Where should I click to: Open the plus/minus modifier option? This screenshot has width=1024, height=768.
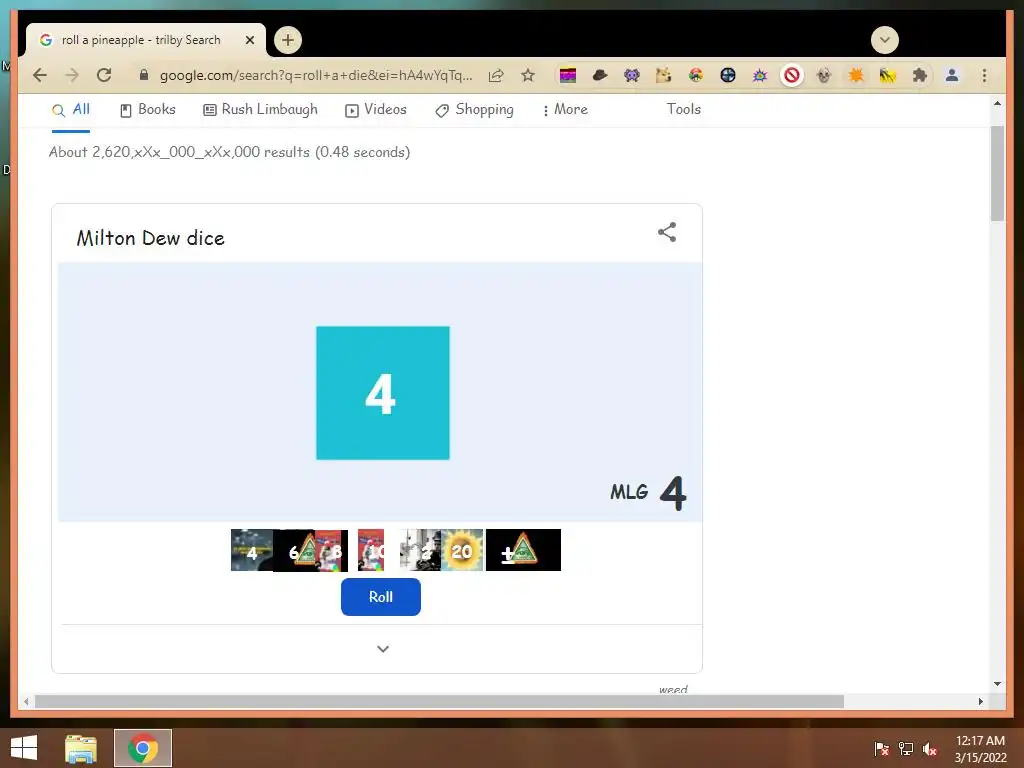pyautogui.click(x=523, y=550)
